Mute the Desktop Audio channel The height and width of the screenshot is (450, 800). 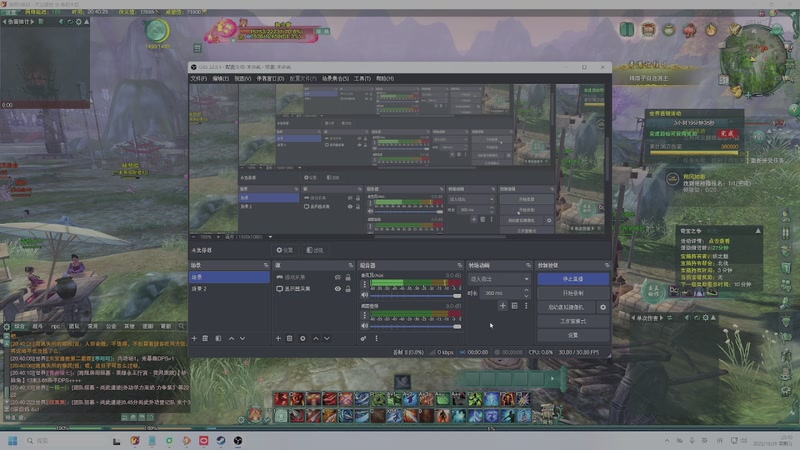(x=365, y=326)
